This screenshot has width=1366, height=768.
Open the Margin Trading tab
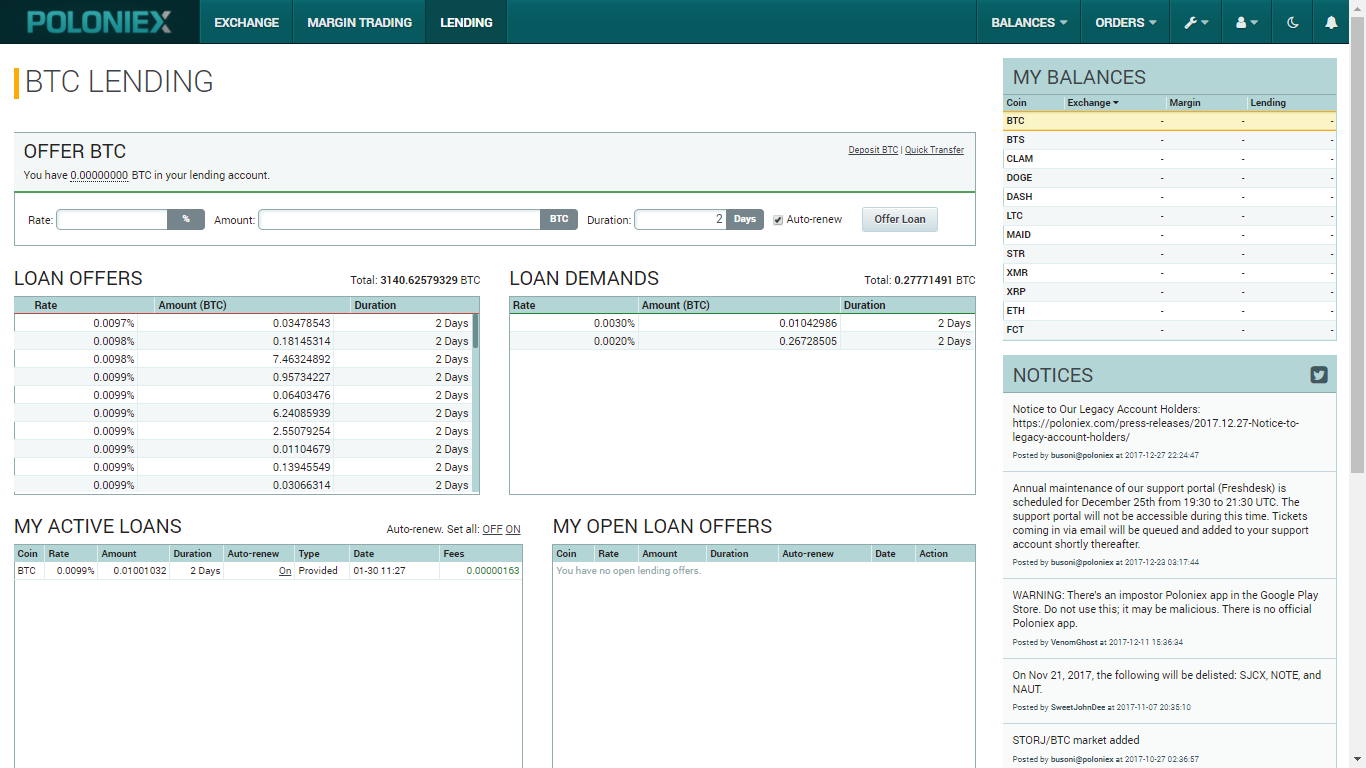pos(359,22)
